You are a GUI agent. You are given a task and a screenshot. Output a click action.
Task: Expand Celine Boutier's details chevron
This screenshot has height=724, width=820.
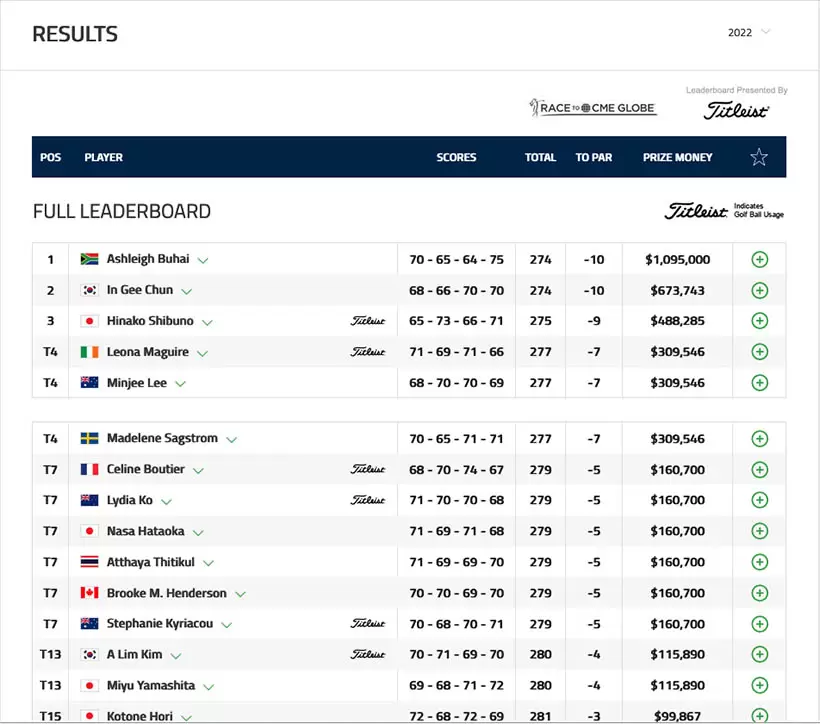198,471
